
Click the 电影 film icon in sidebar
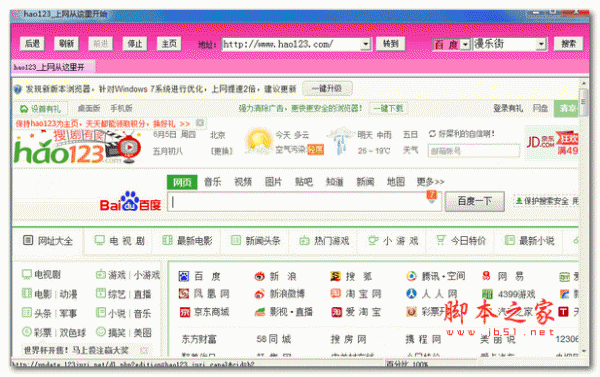tap(26, 294)
